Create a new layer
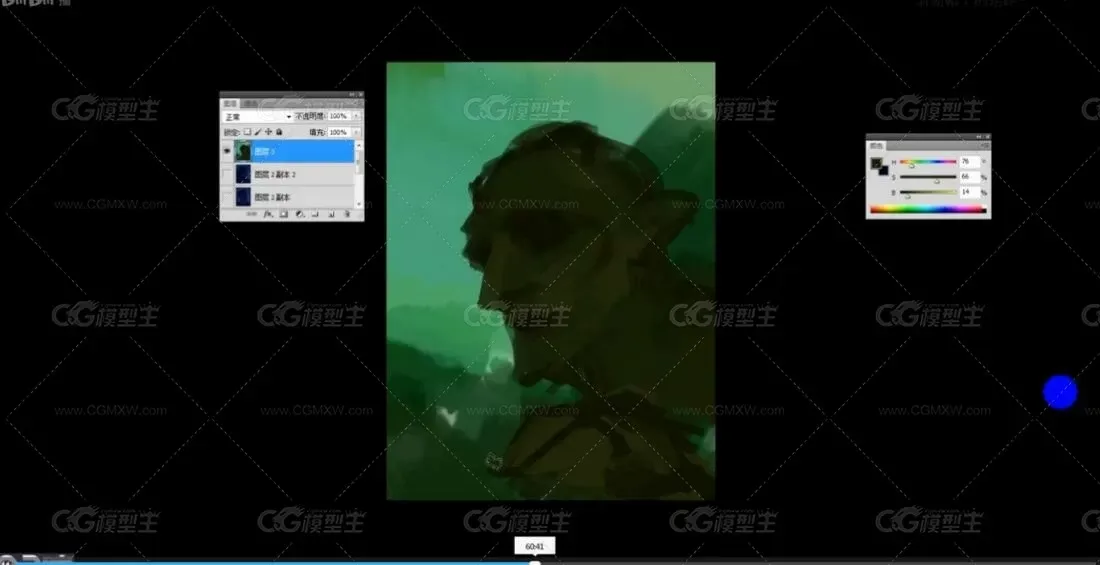 click(x=331, y=214)
